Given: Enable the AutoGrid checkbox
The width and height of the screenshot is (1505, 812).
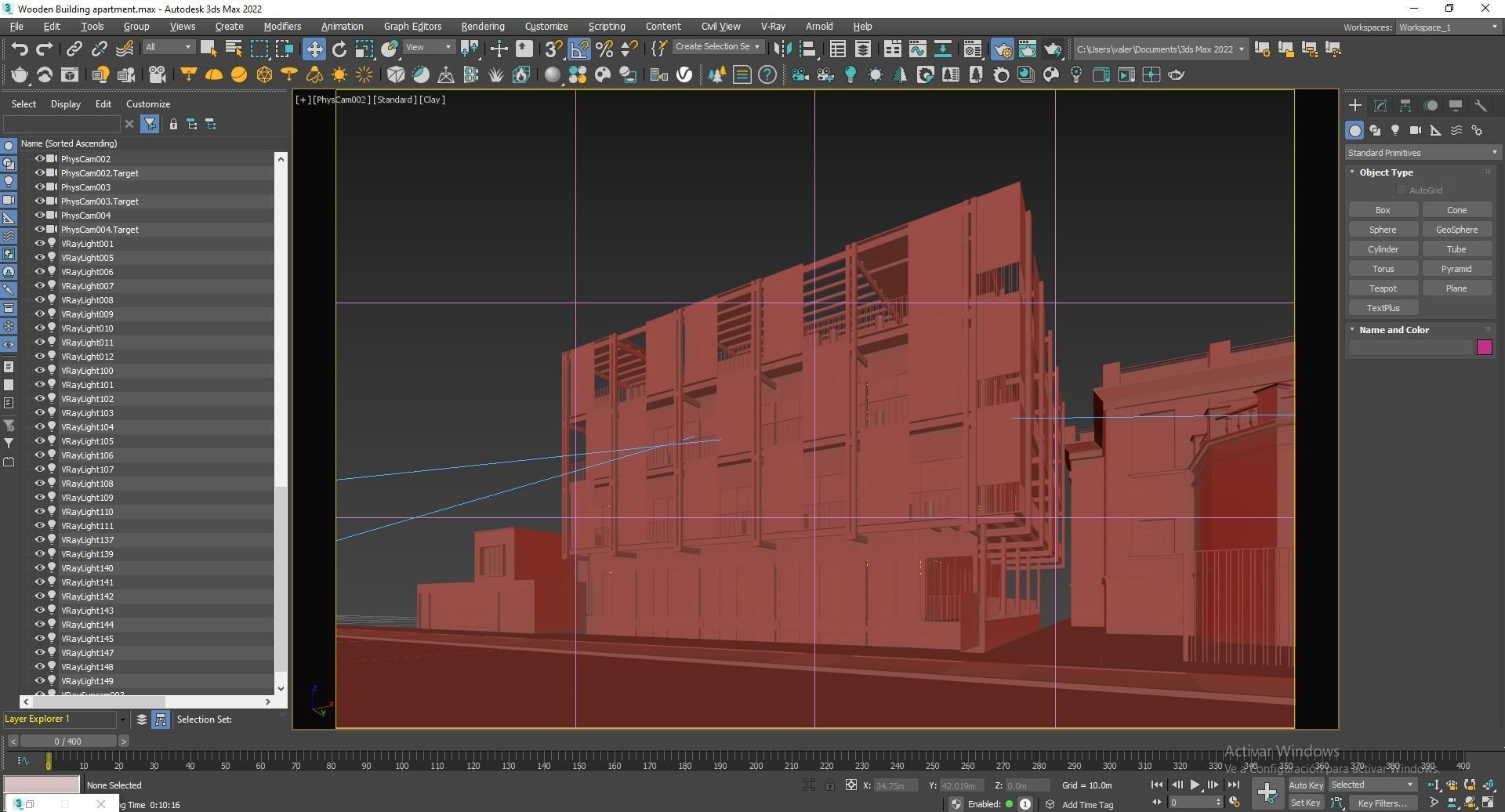Looking at the screenshot, I should (1401, 190).
